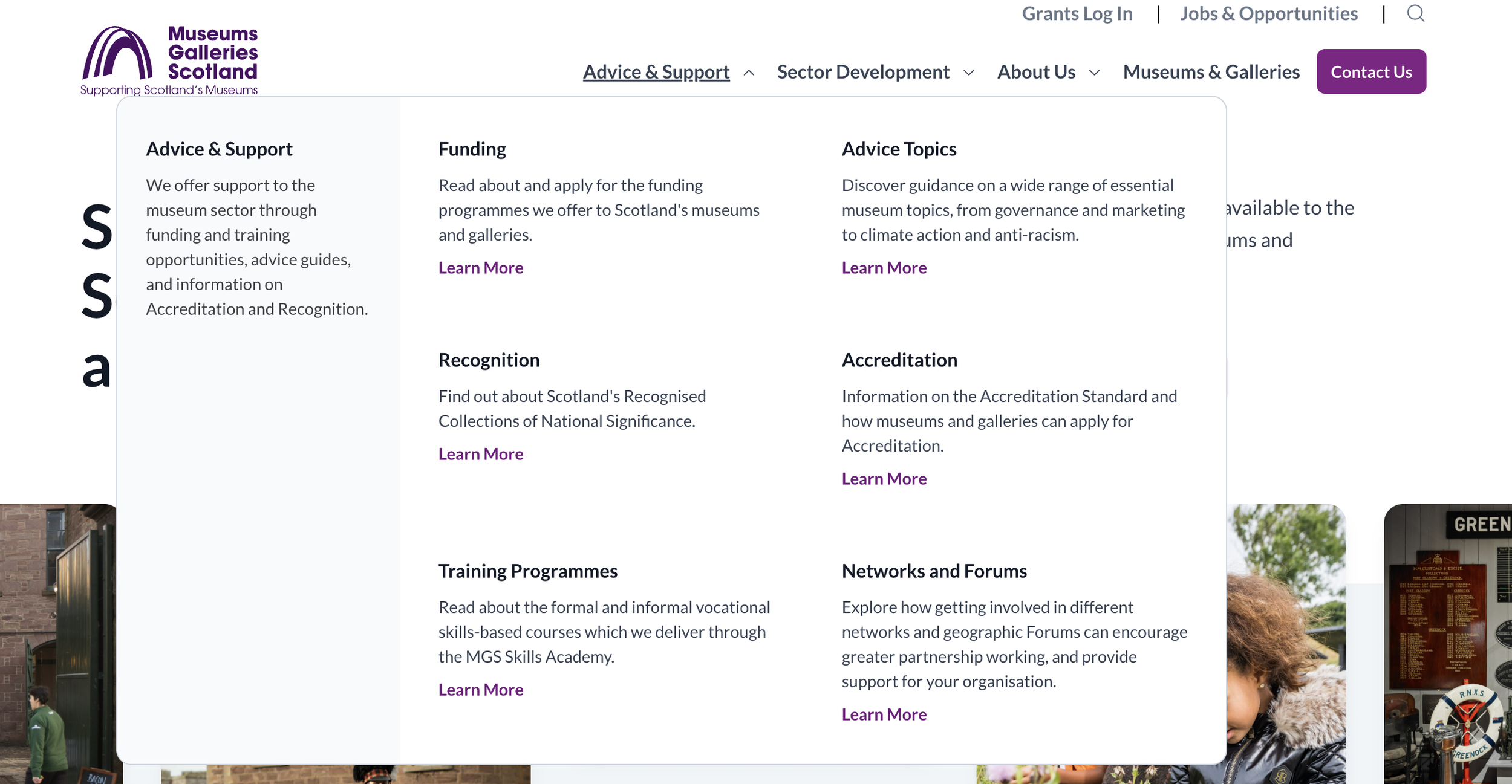Open the Jobs & Opportunities link
1512x784 pixels.
pos(1269,13)
